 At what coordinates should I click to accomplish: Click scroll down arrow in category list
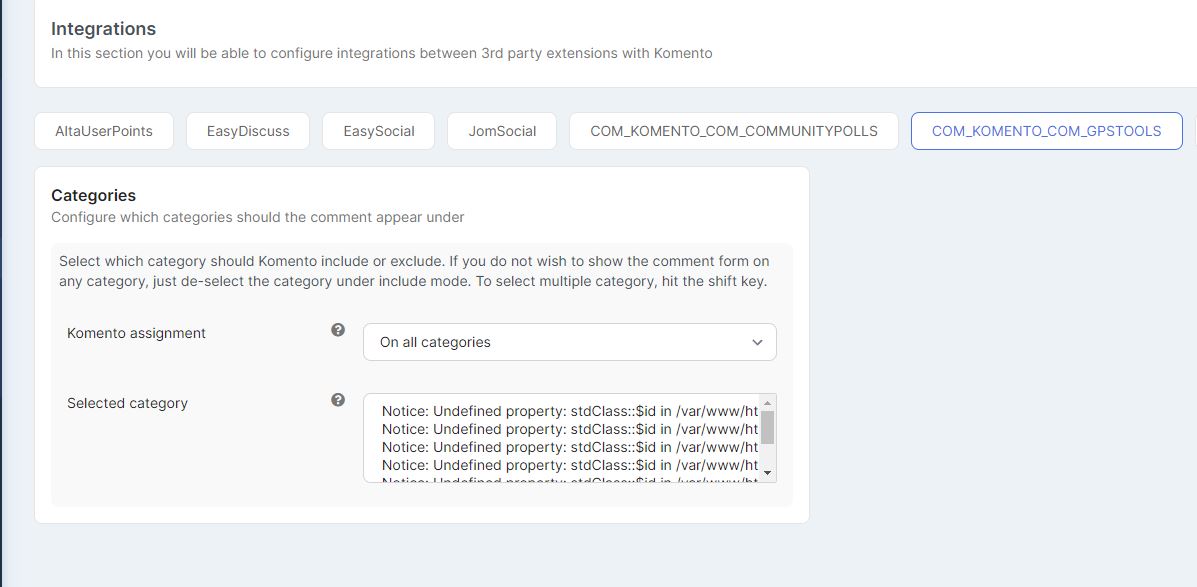767,473
